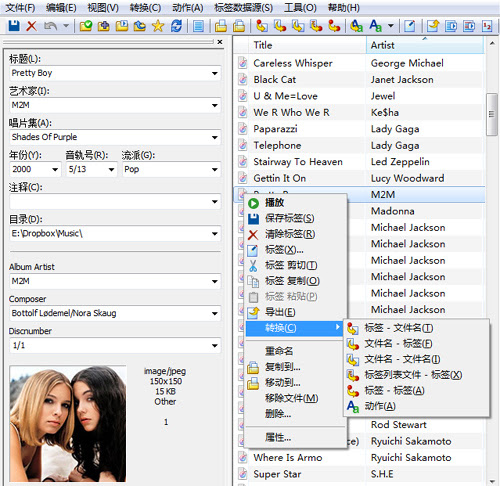Click the blue refresh arrows toolbar icon

[176, 26]
